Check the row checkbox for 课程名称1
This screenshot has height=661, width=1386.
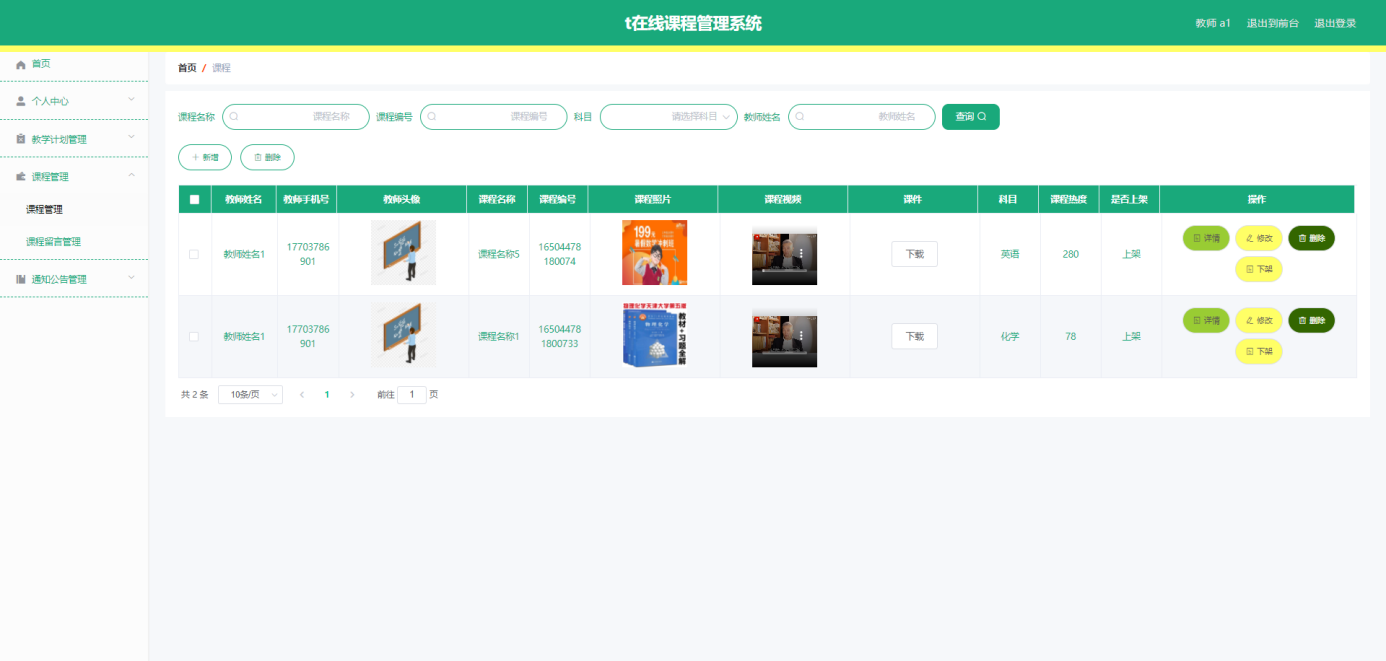194,336
